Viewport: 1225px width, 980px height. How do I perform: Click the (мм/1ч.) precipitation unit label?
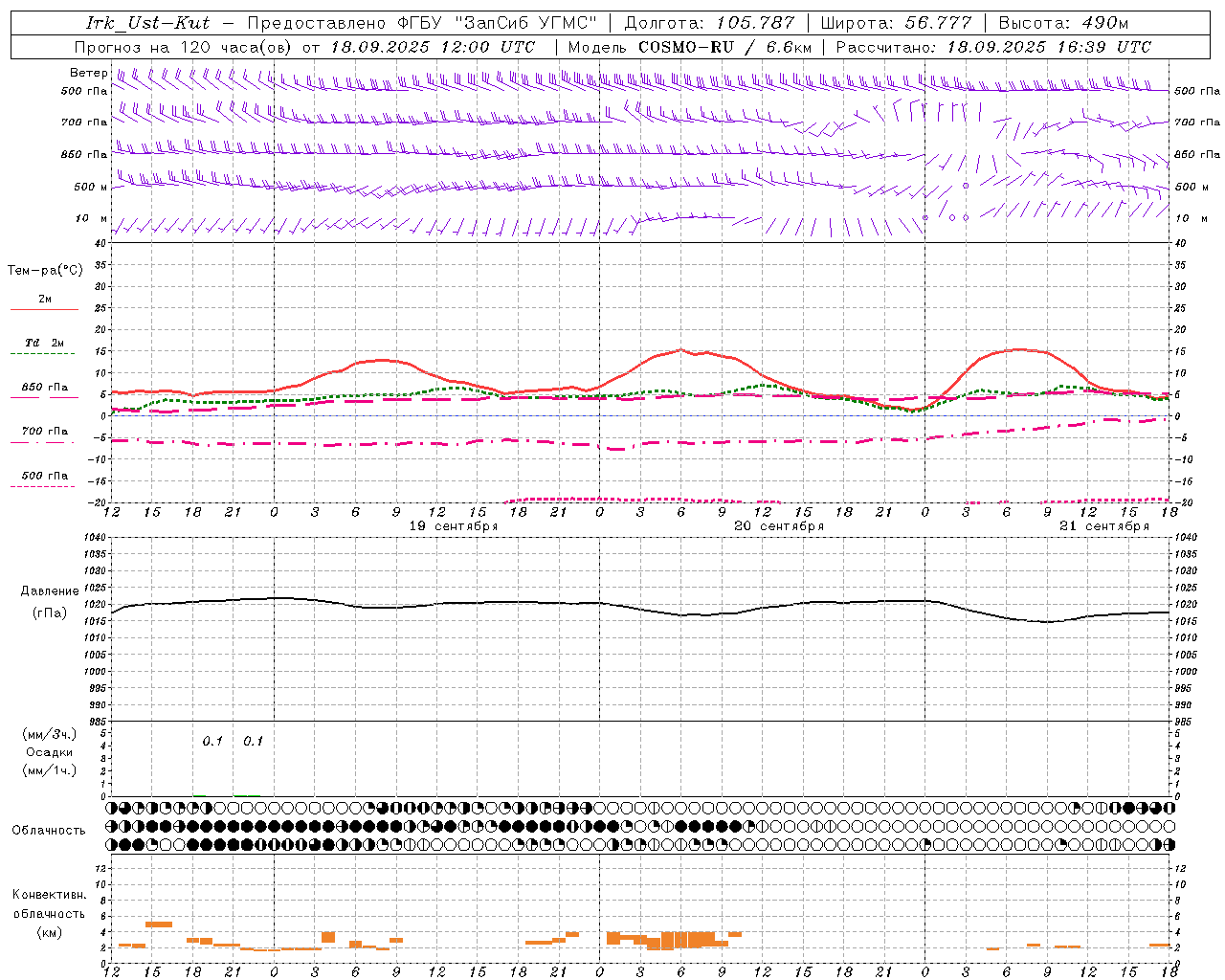[50, 770]
